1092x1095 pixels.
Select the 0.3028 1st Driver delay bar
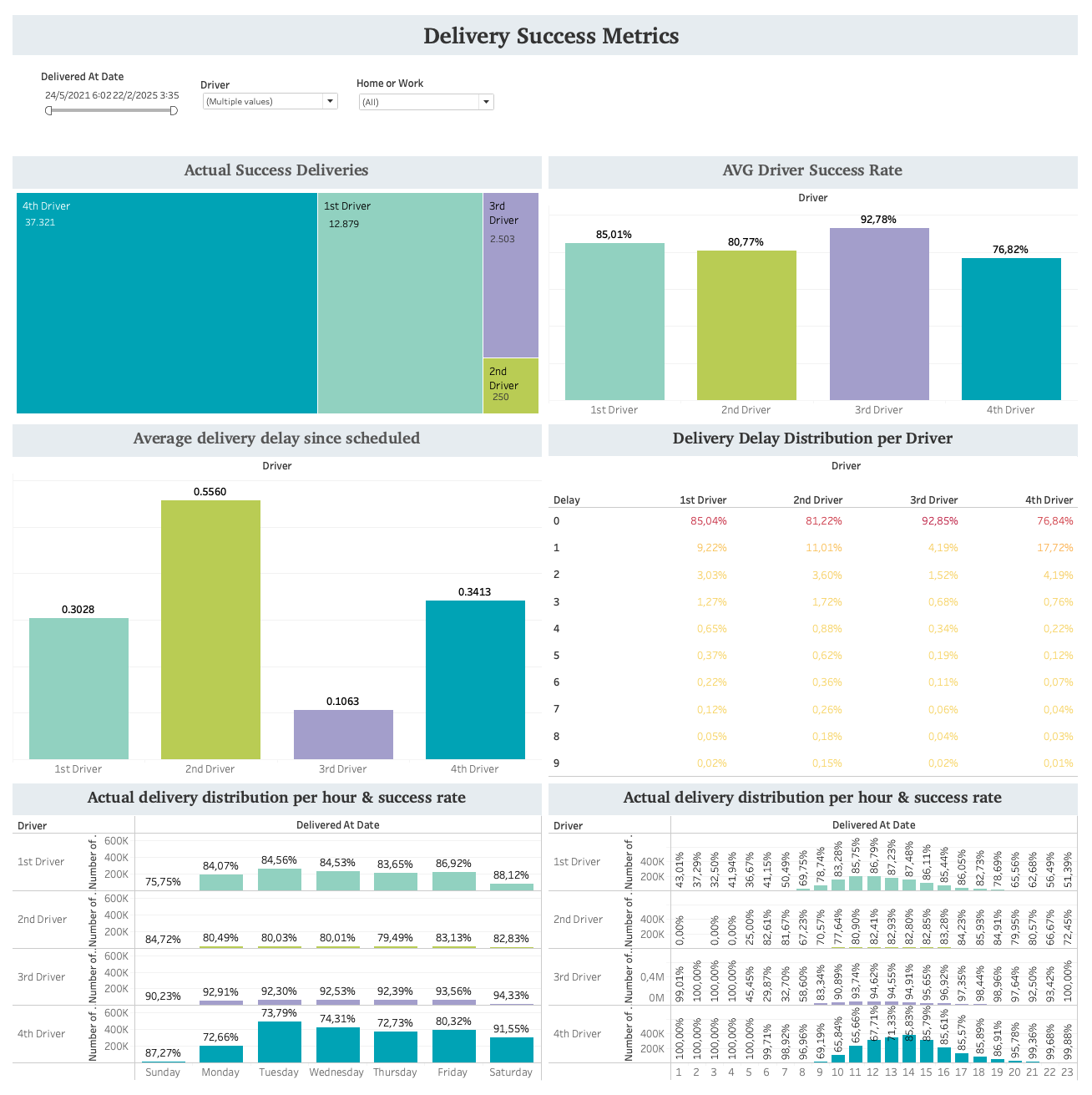pyautogui.click(x=78, y=688)
